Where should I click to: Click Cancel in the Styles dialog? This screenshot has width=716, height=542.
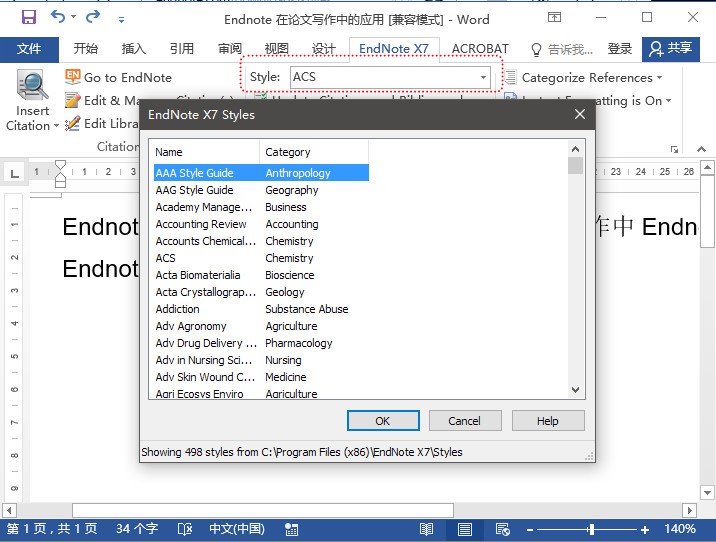(464, 421)
